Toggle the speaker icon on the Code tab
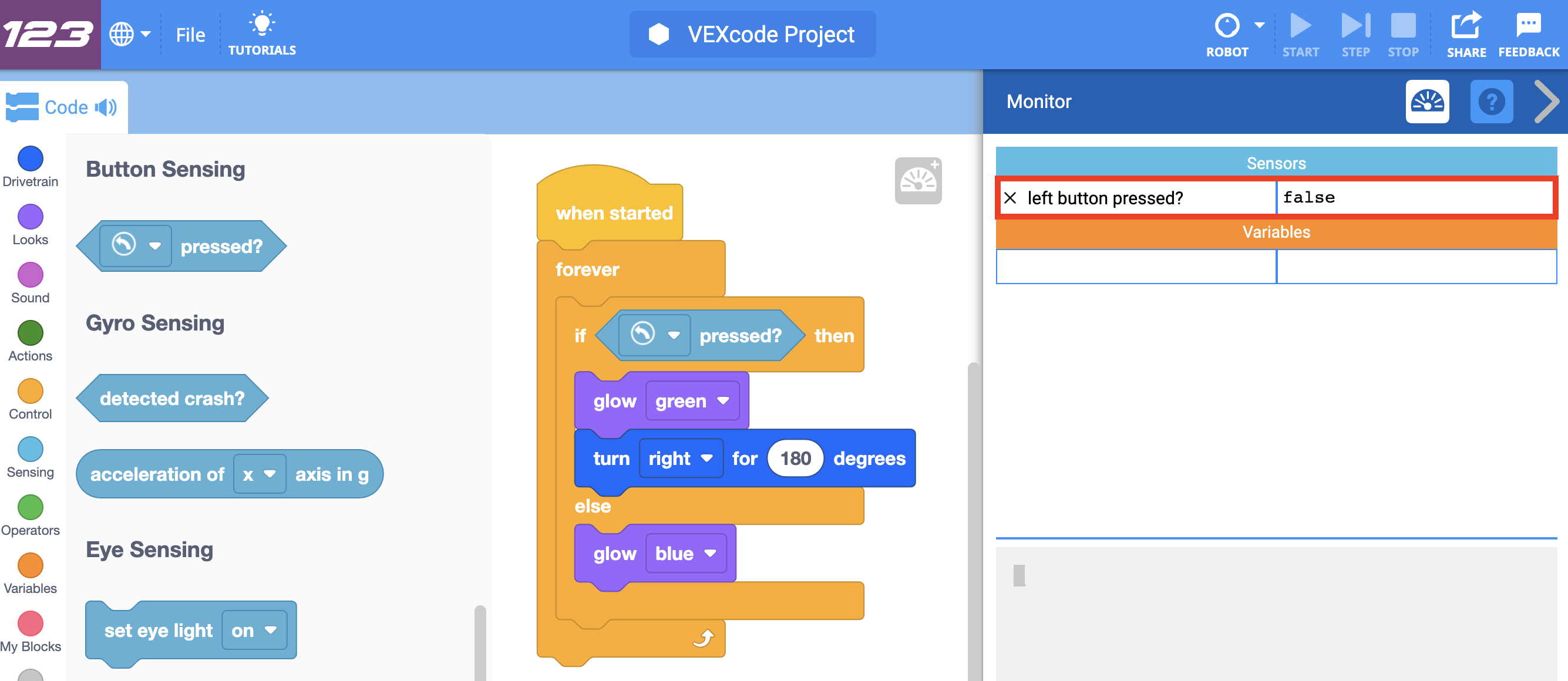Viewport: 1568px width, 681px height. [106, 107]
